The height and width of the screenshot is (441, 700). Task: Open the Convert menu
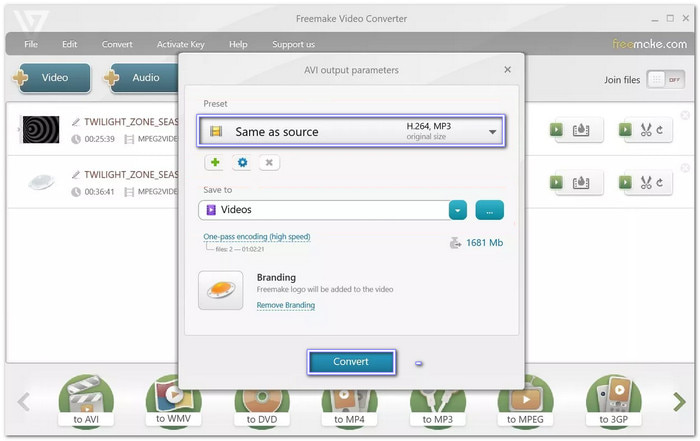click(117, 44)
